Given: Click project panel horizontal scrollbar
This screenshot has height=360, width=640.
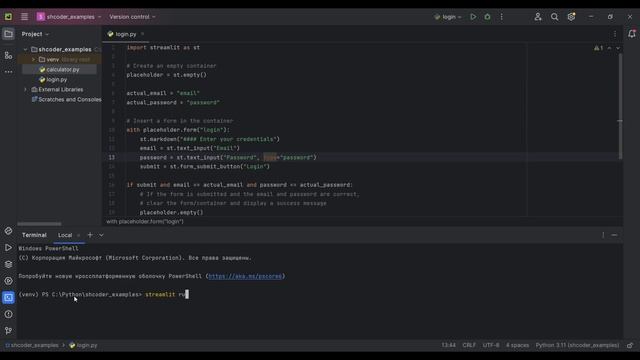Looking at the screenshot, I should [x=39, y=224].
